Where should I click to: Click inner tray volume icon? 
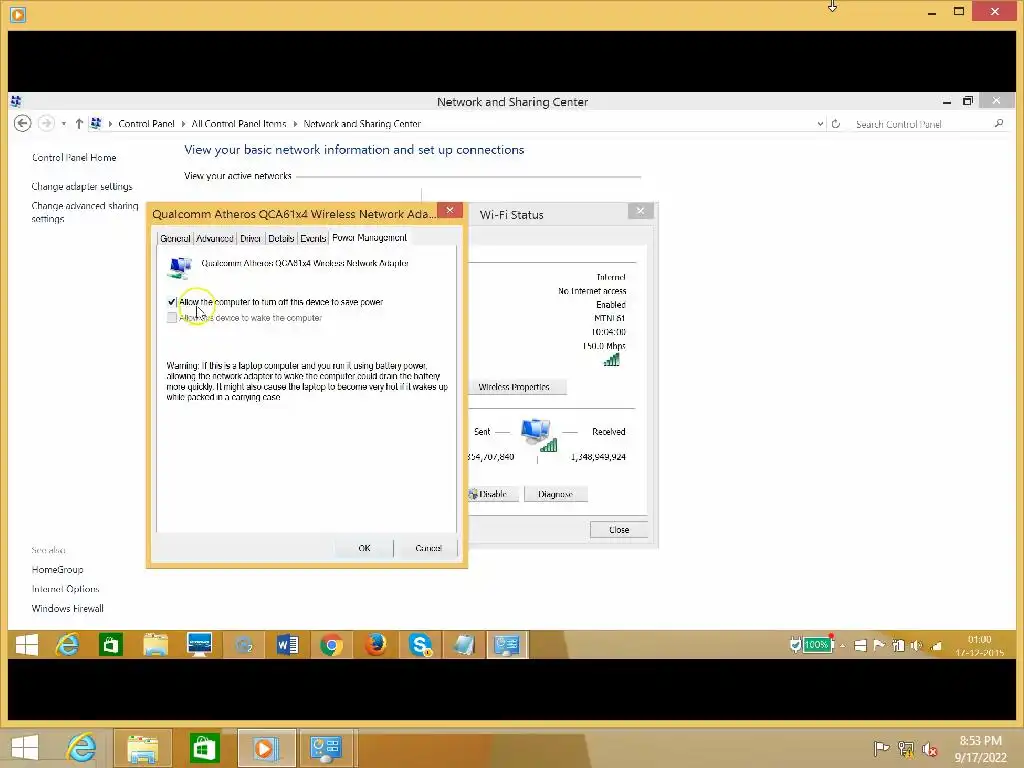(916, 646)
